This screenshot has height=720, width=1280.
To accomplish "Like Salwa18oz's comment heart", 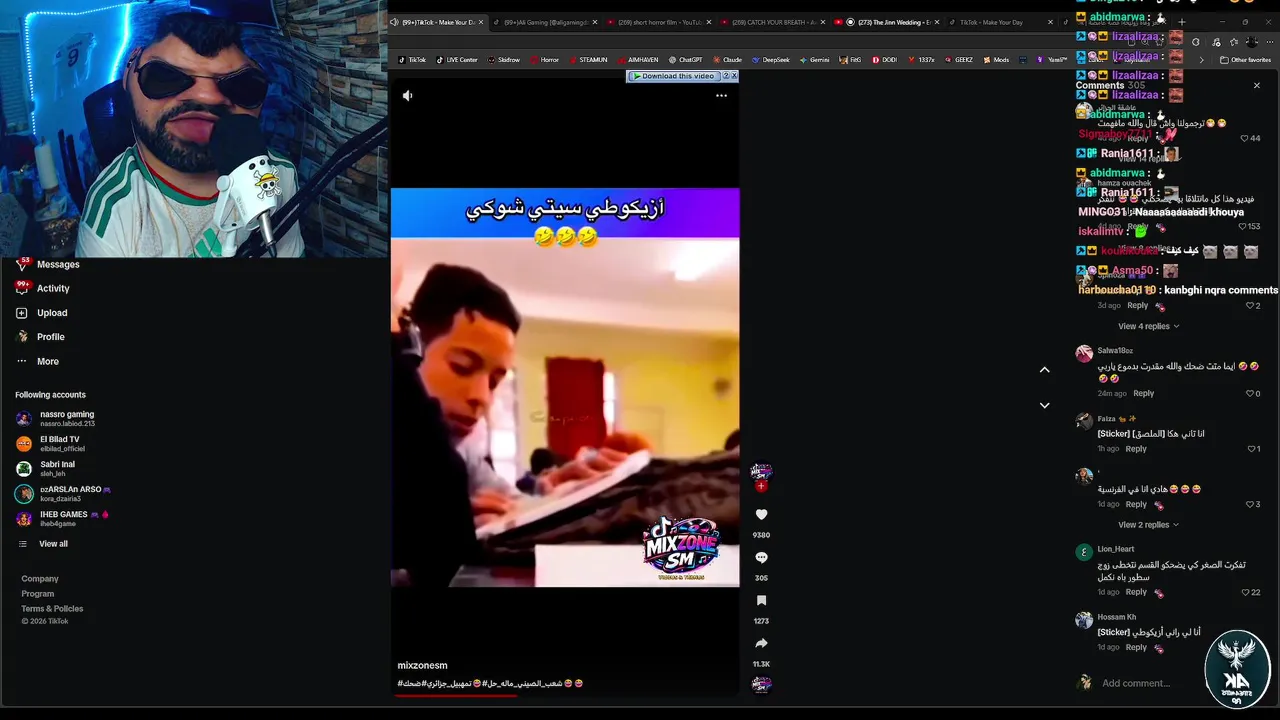I will point(1249,393).
